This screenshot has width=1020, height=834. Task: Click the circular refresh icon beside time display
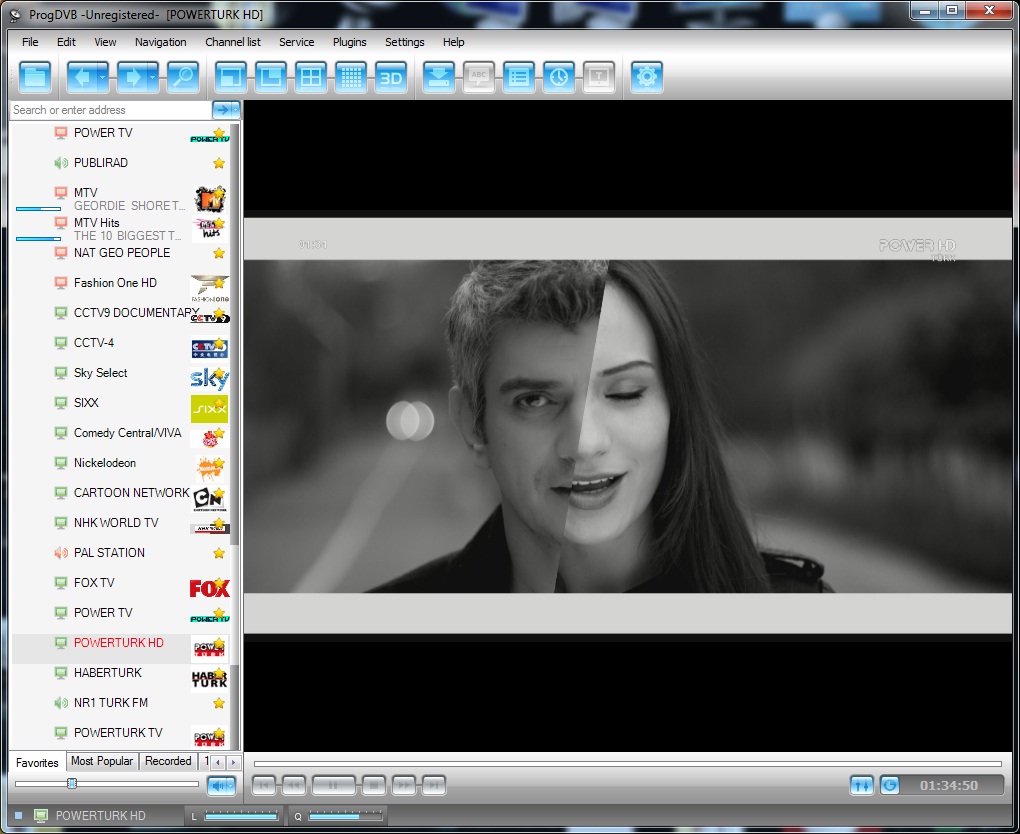(890, 785)
